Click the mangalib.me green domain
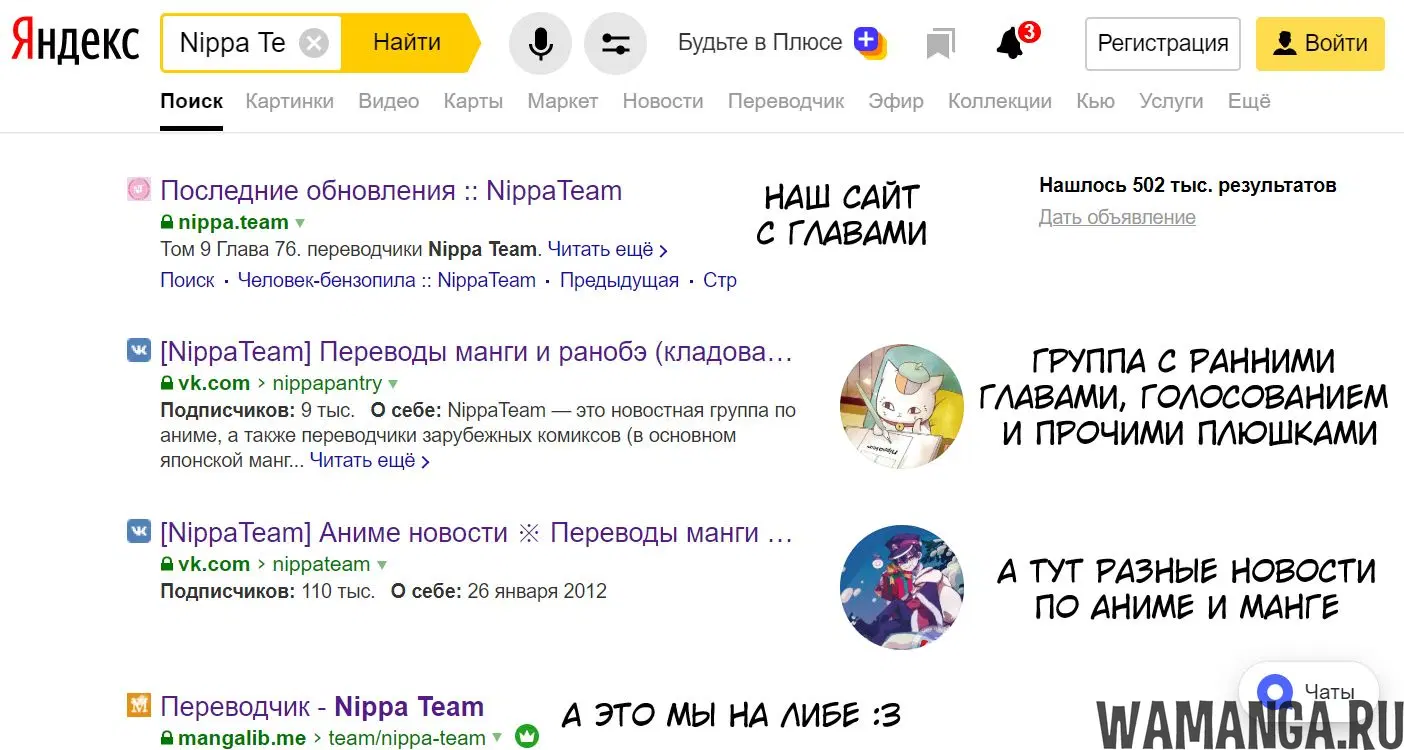The width and height of the screenshot is (1404, 750). point(242,739)
